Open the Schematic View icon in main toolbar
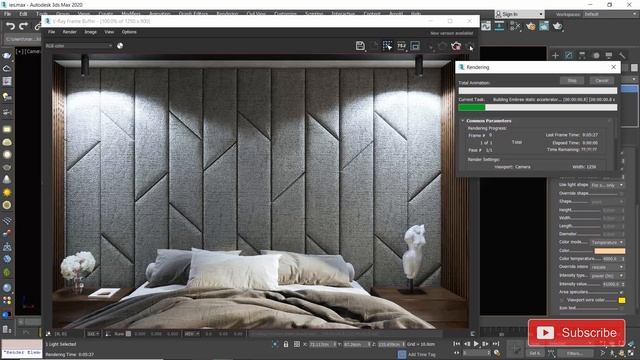The image size is (640, 360). tap(500, 26)
